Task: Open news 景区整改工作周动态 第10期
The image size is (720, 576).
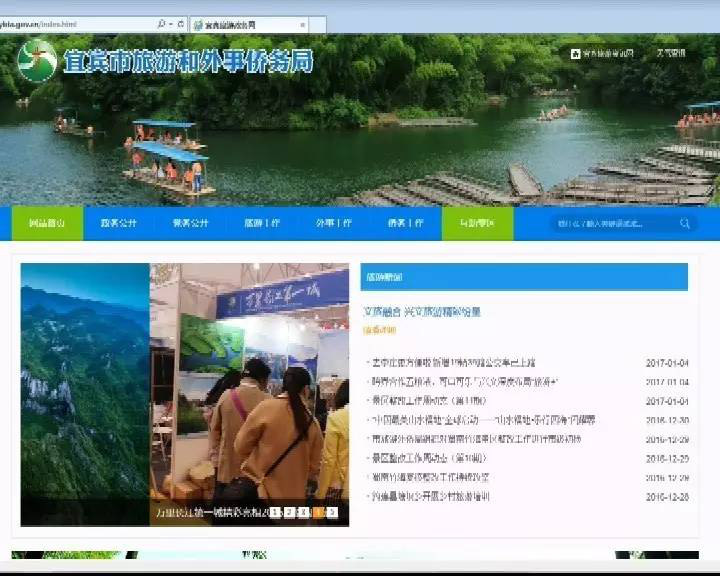Action: point(429,458)
